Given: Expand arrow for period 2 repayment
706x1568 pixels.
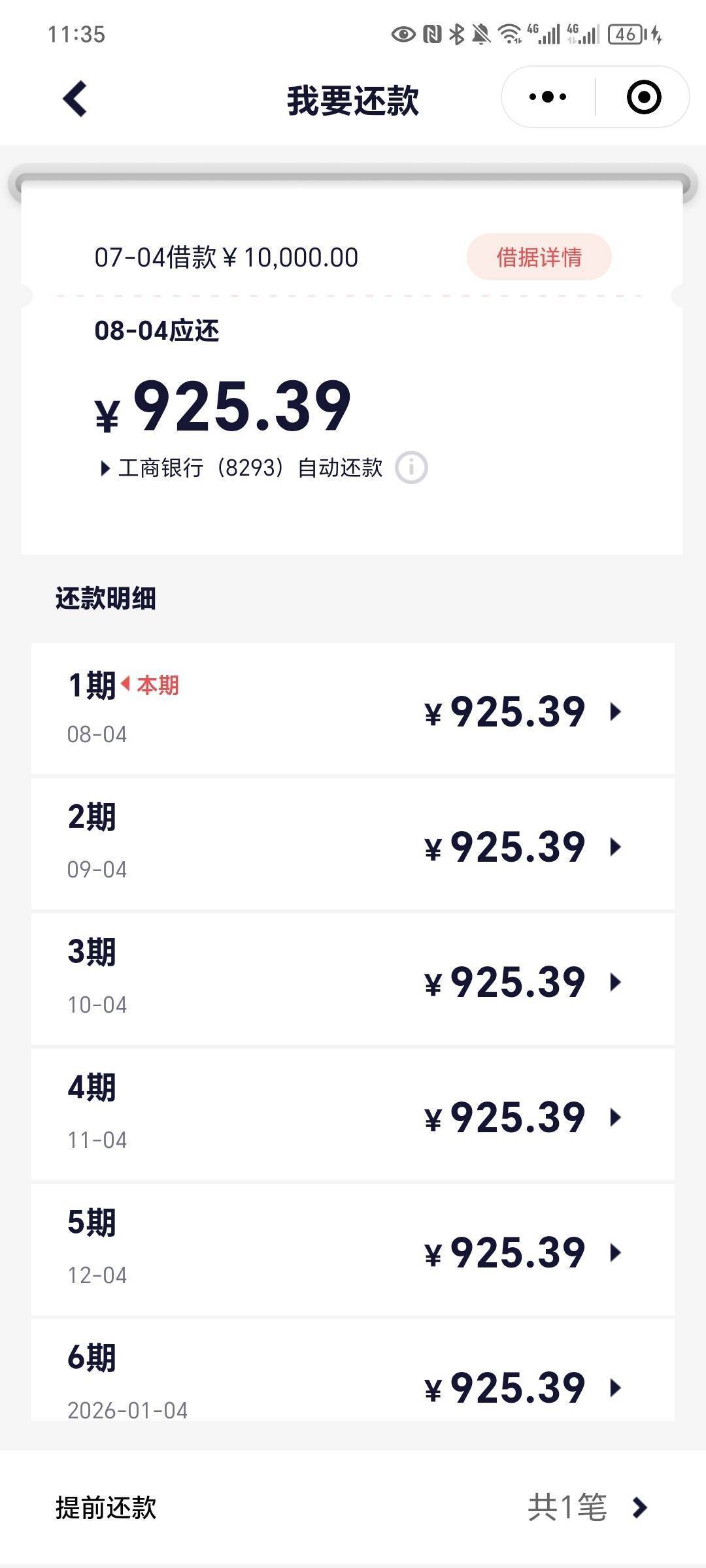Looking at the screenshot, I should (x=615, y=847).
